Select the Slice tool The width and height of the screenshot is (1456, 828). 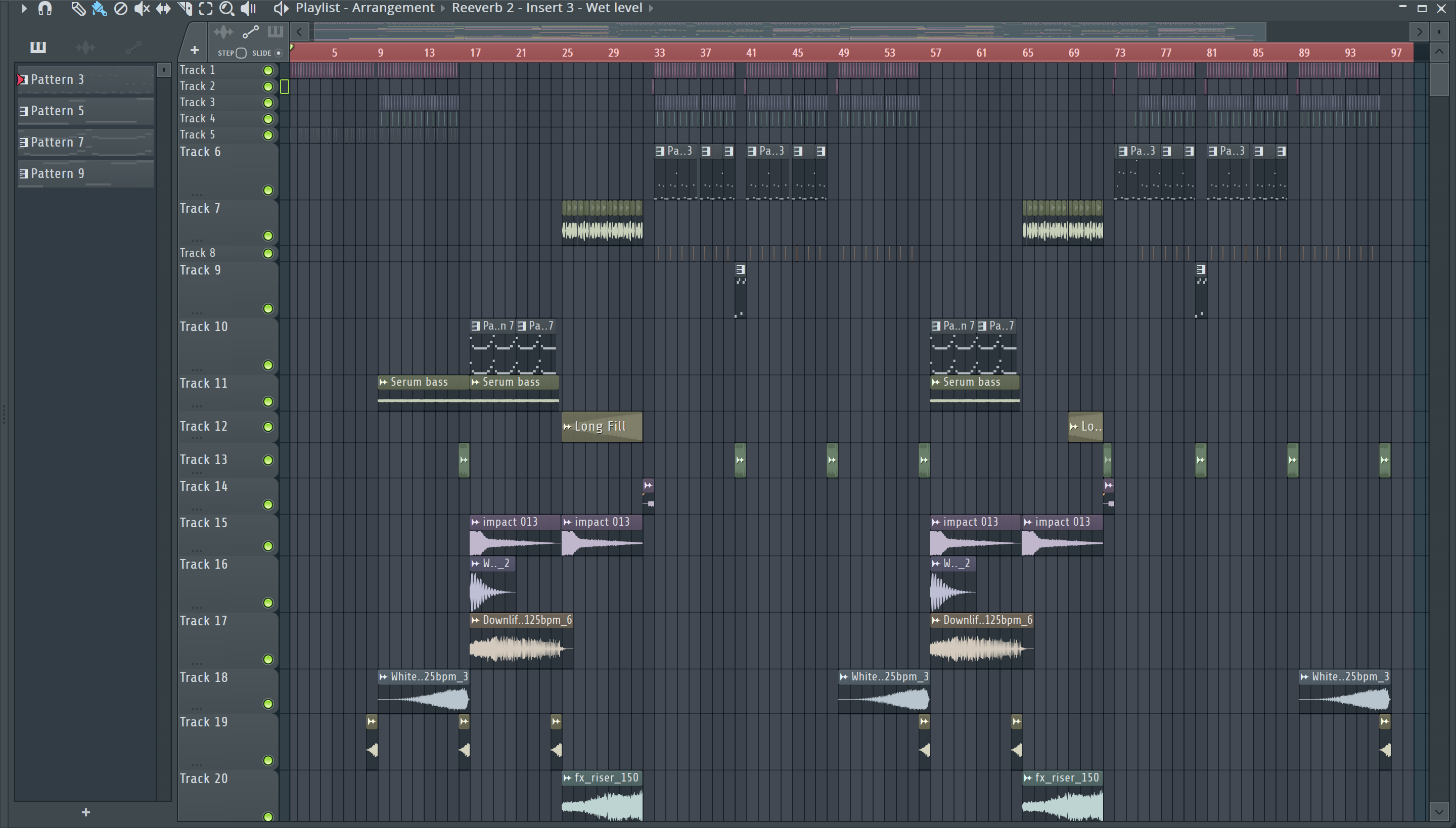[185, 8]
